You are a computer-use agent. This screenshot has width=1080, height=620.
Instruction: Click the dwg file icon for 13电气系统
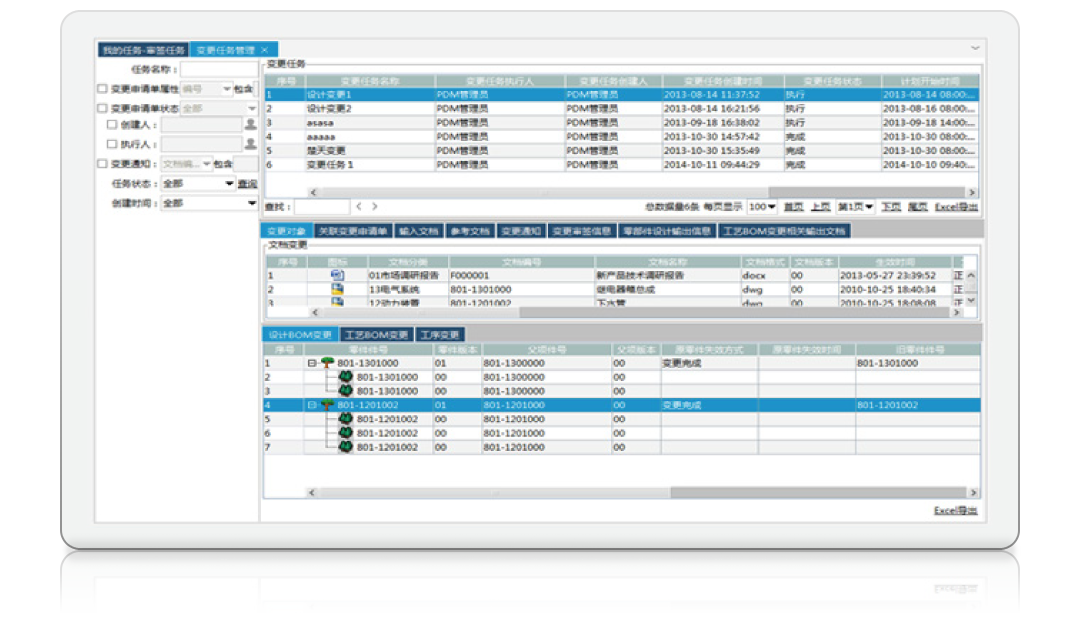pyautogui.click(x=337, y=289)
